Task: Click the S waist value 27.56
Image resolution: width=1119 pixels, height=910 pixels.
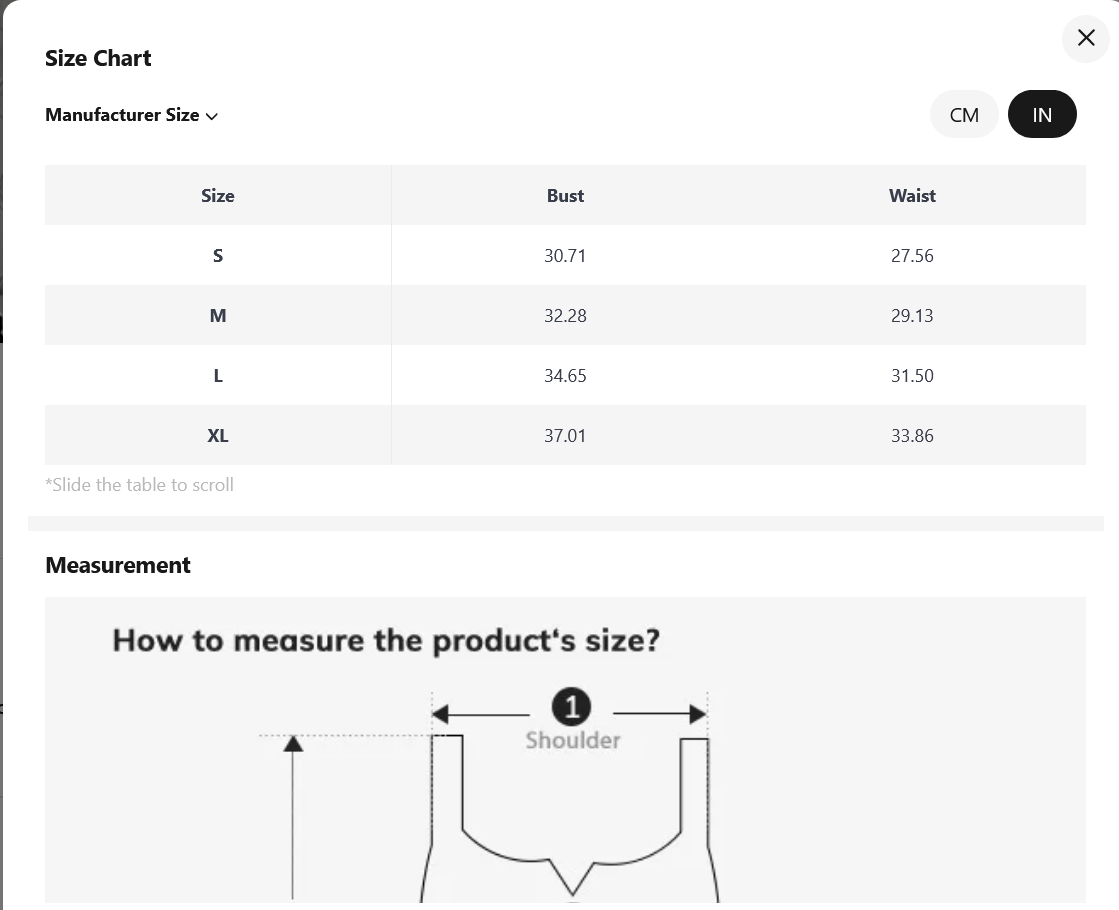Action: pyautogui.click(x=912, y=256)
